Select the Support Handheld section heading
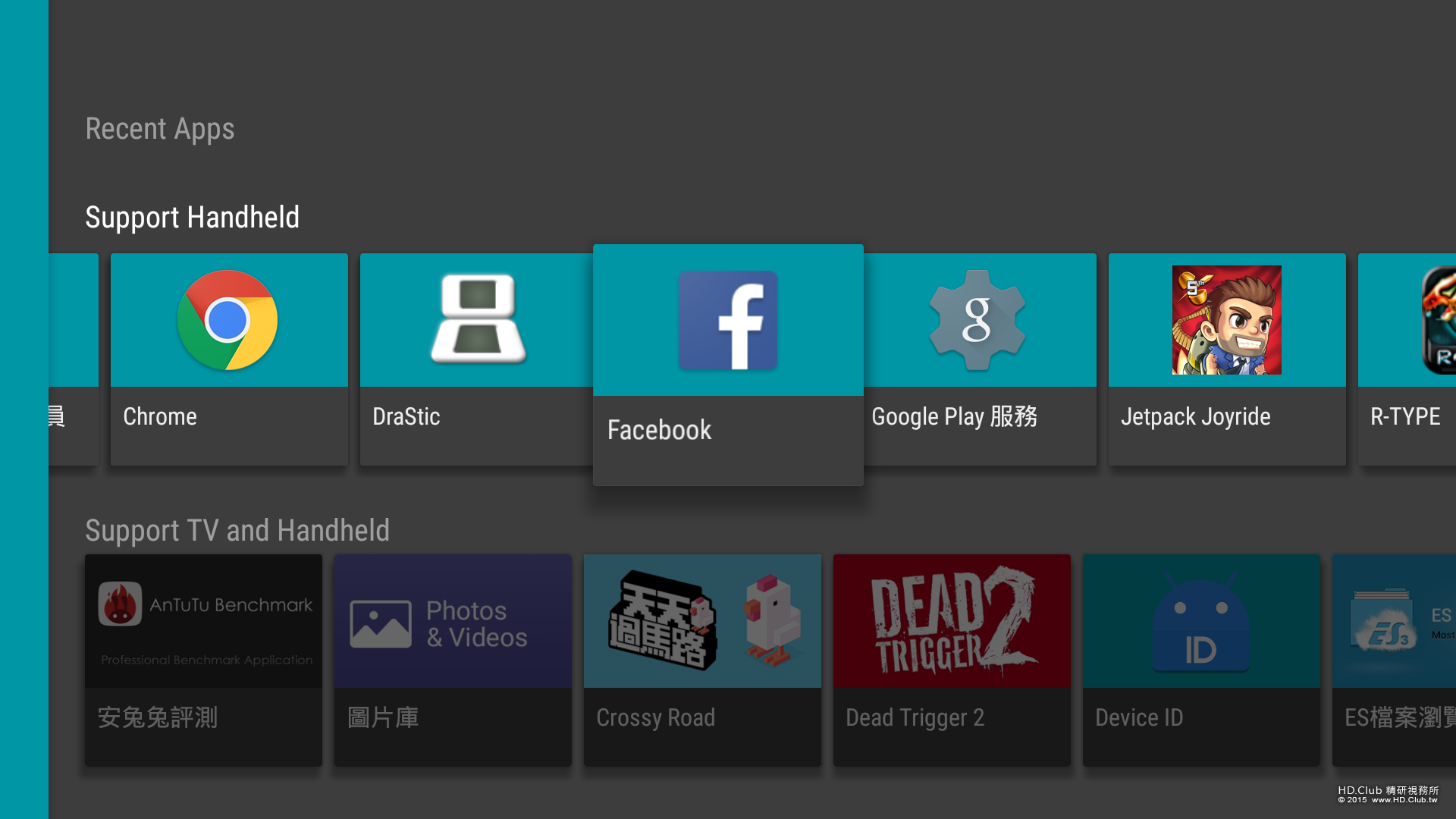The width and height of the screenshot is (1456, 819). 192,218
